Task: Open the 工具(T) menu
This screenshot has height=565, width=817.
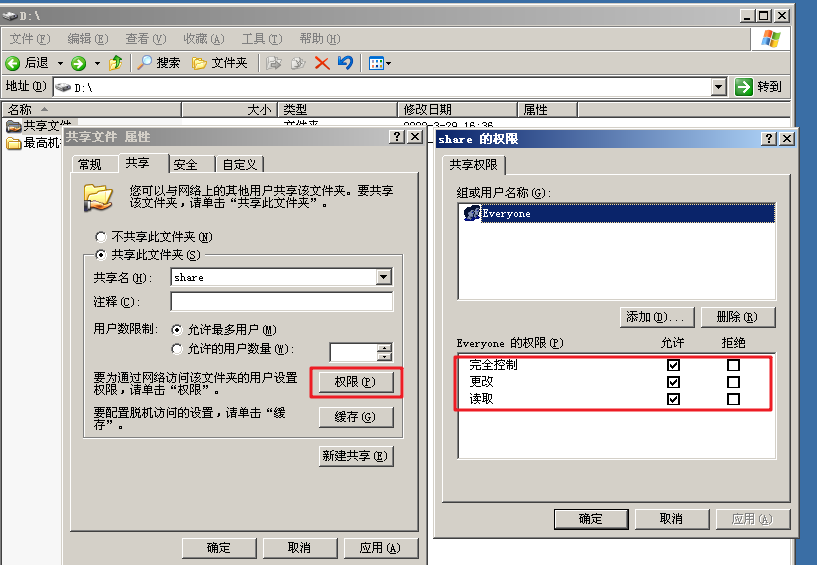Action: pyautogui.click(x=262, y=39)
